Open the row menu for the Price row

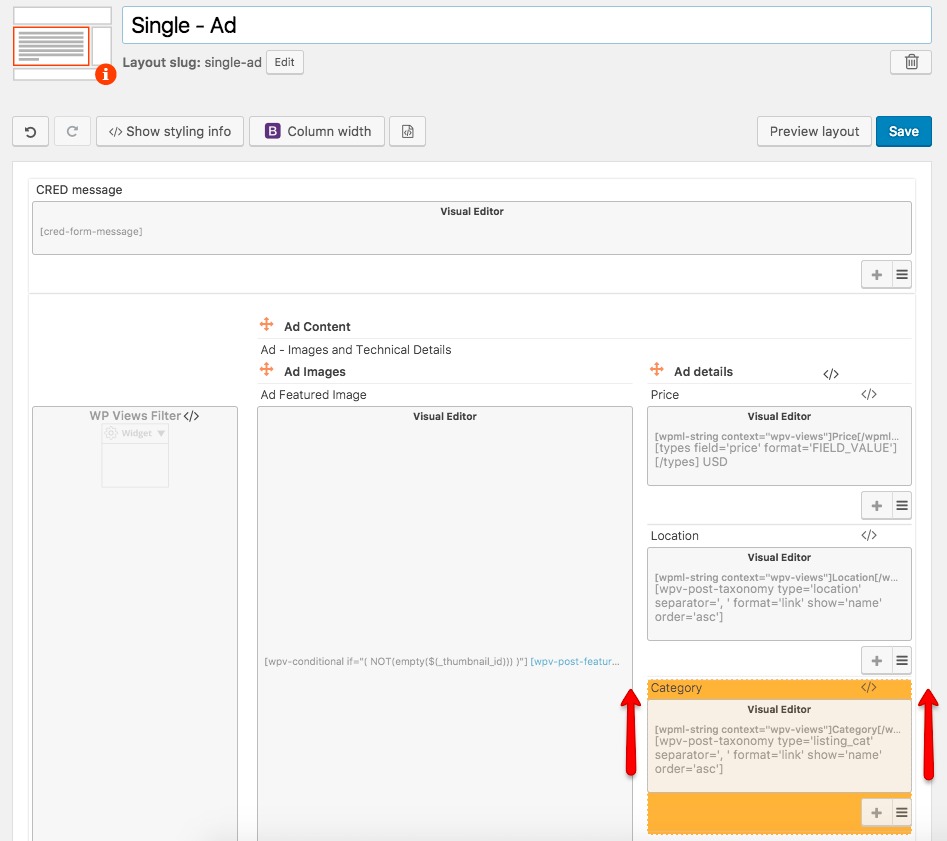[902, 506]
